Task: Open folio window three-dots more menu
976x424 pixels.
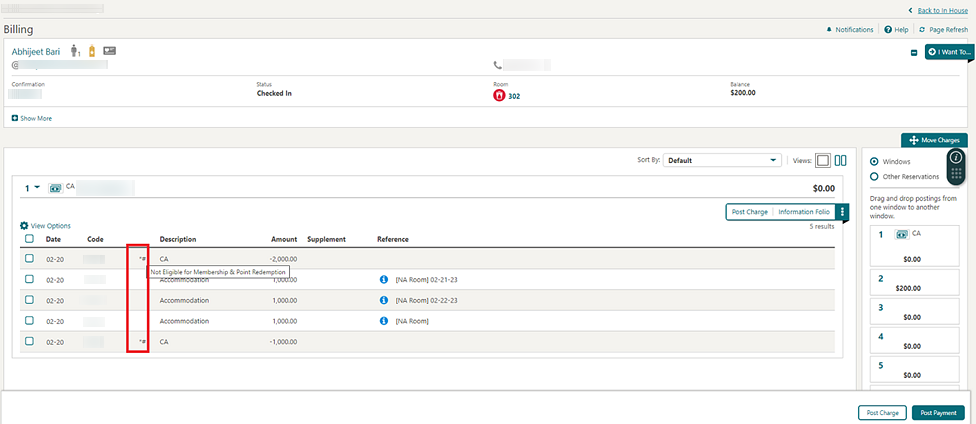Action: click(843, 212)
